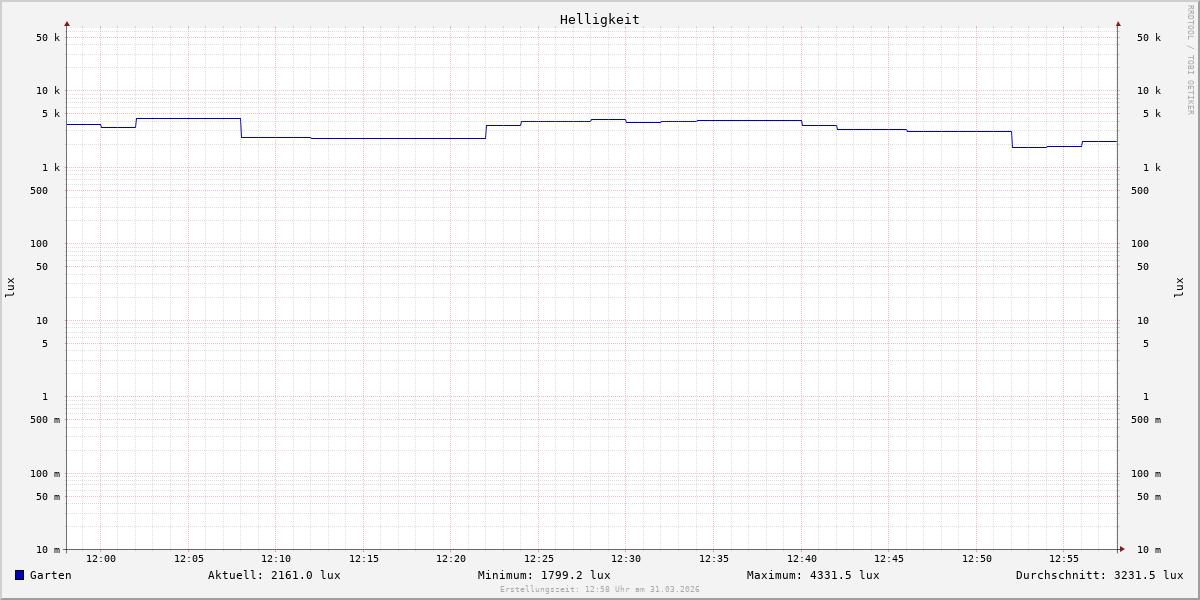Viewport: 1200px width, 600px height.
Task: Click the Garten legend label
Action: 50,575
